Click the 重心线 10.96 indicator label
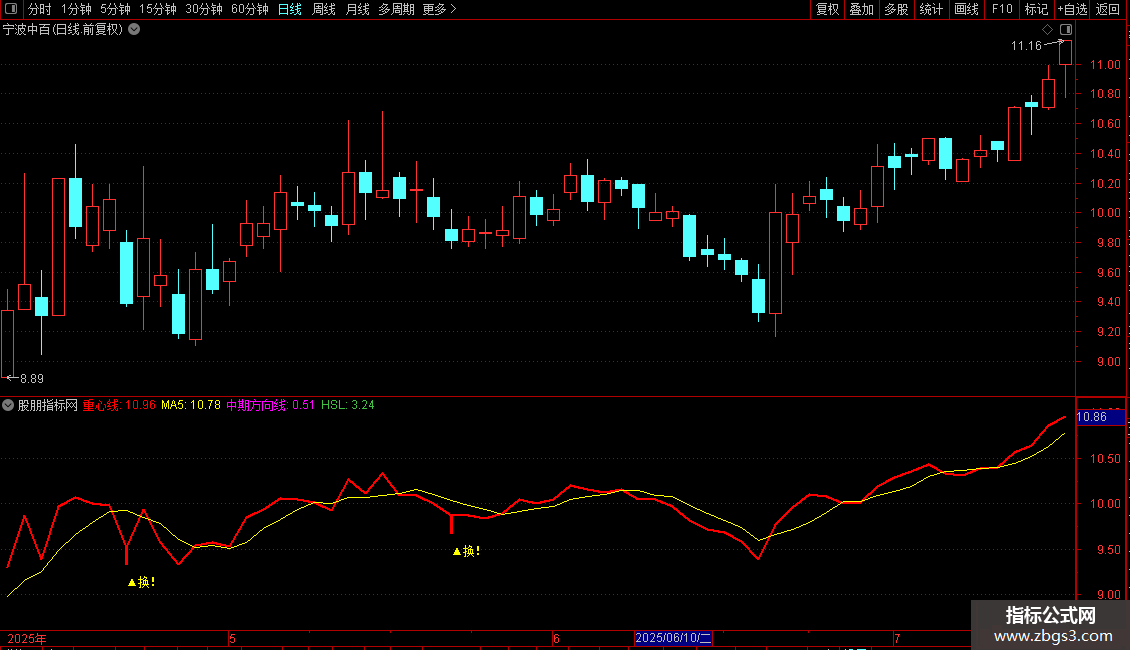 click(119, 405)
